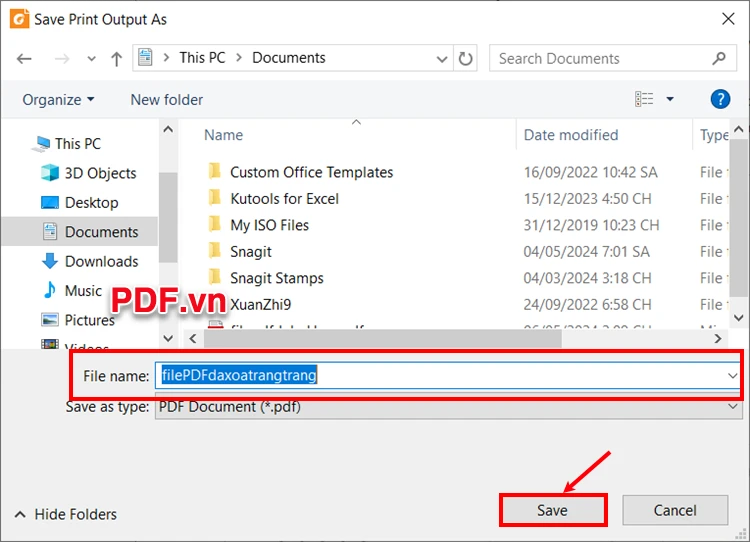Select the Snagit Stamps folder
The height and width of the screenshot is (542, 750).
point(276,278)
